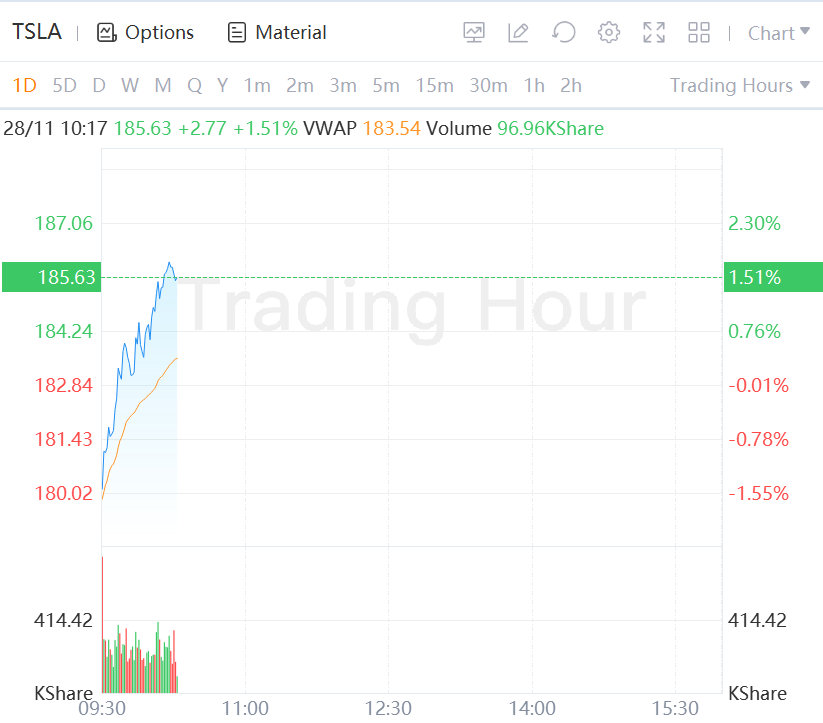This screenshot has width=823, height=723.
Task: Expand chart to fullscreen
Action: point(654,33)
